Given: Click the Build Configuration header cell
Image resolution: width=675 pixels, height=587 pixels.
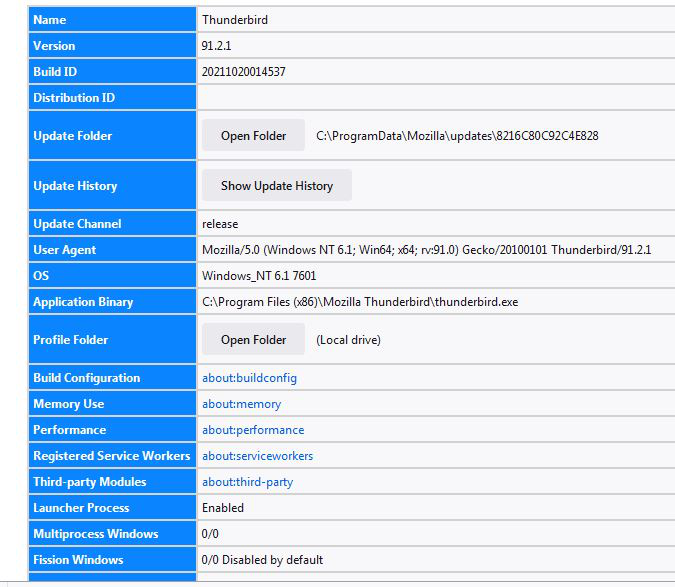Looking at the screenshot, I should [112, 377].
